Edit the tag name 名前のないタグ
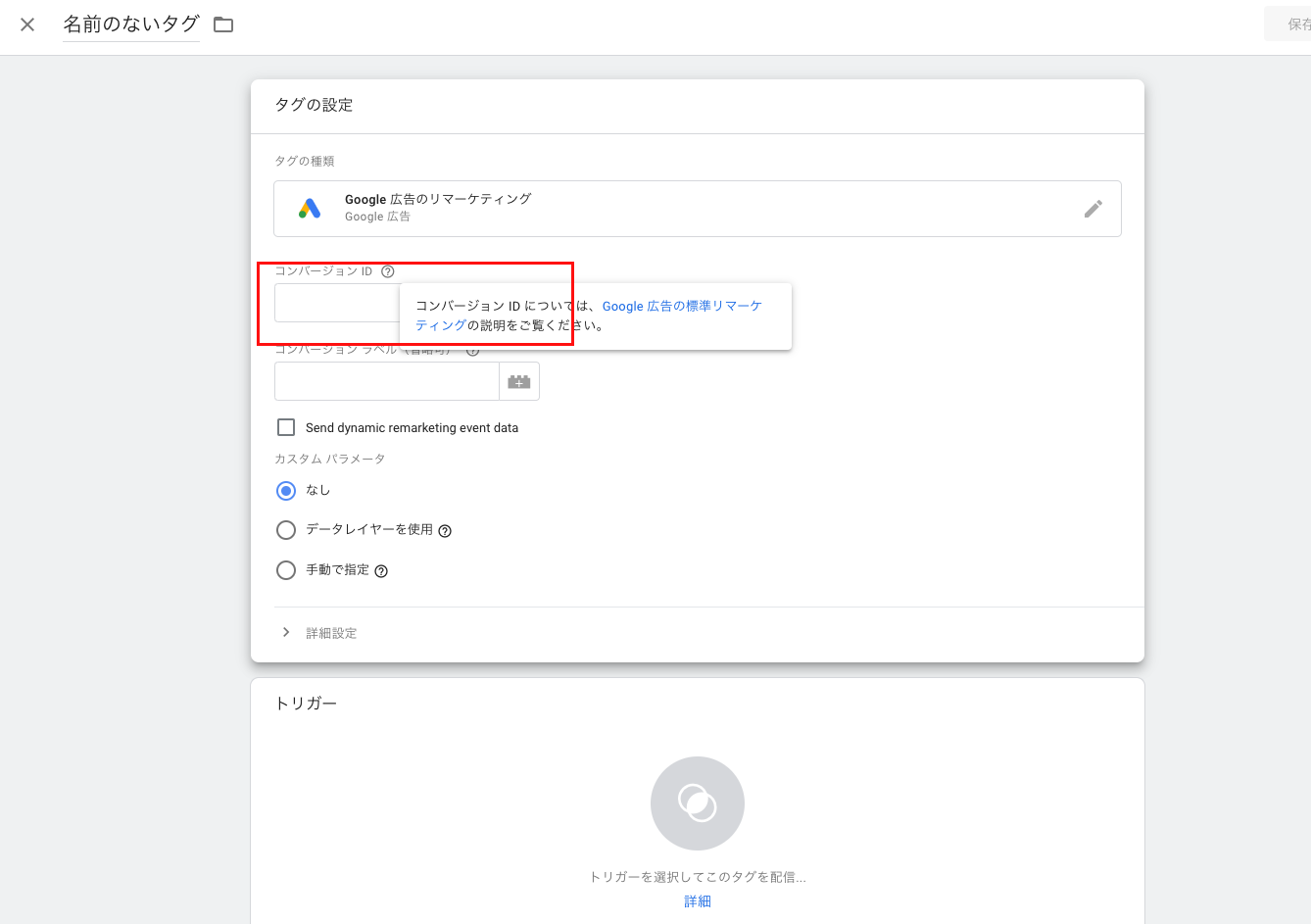This screenshot has width=1311, height=924. tap(131, 24)
